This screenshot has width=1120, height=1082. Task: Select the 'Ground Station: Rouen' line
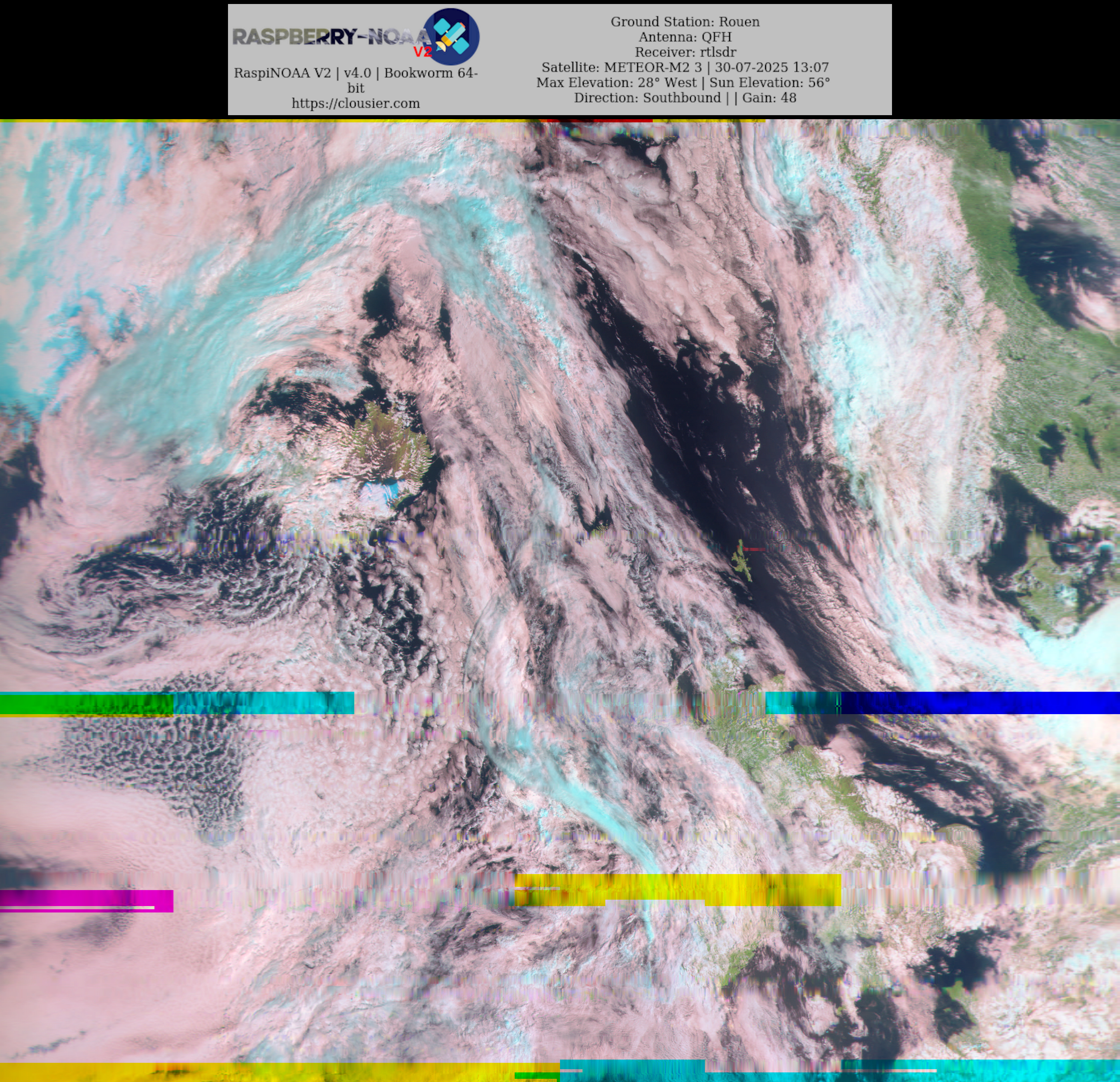point(685,22)
